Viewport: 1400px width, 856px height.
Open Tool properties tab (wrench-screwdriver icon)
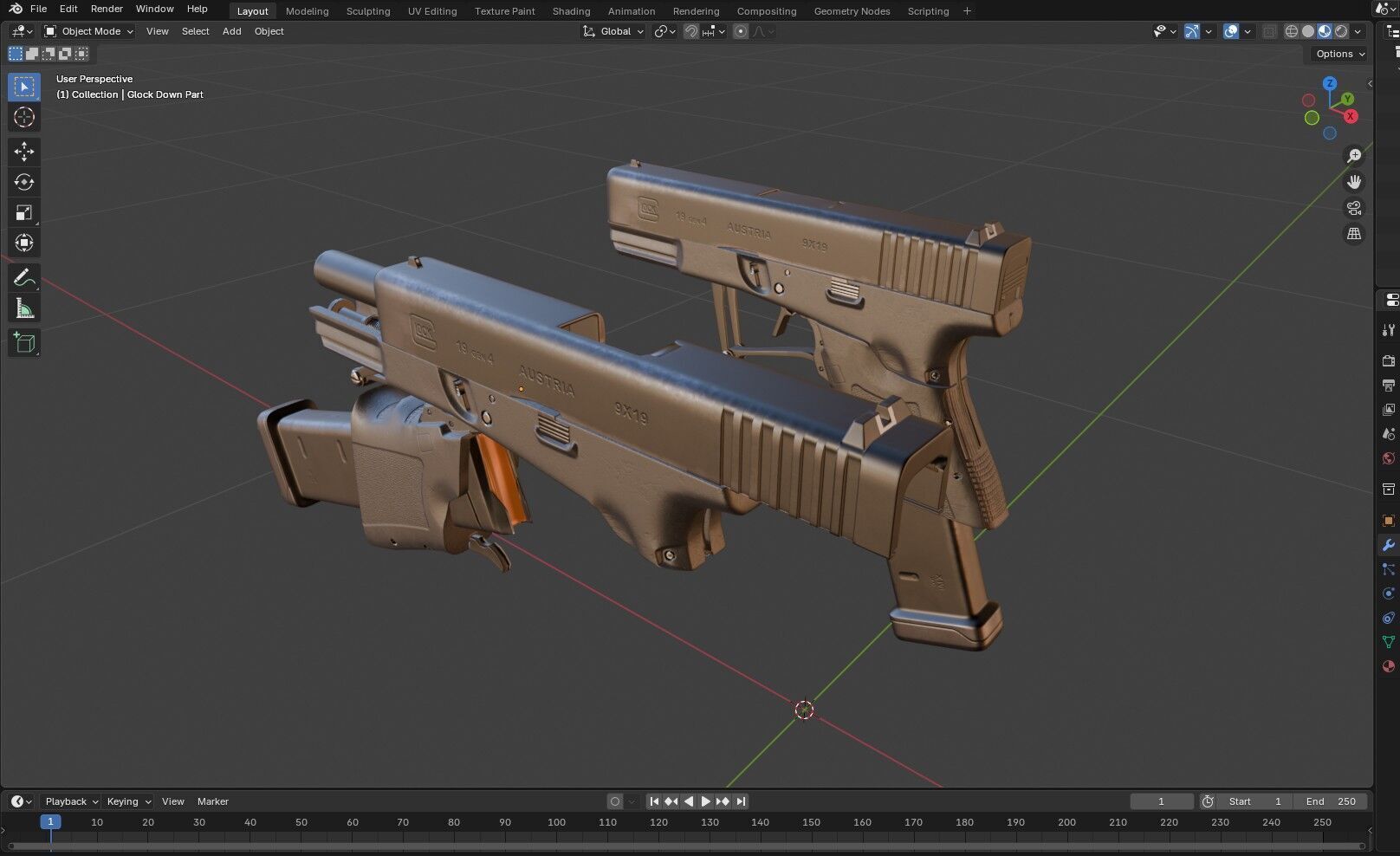tap(1388, 329)
